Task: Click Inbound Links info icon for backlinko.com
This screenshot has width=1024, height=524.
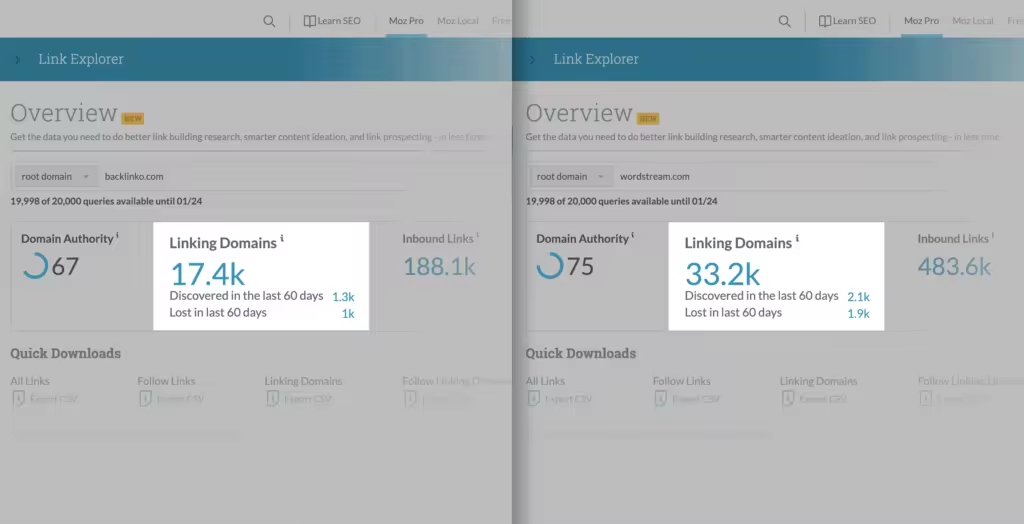Action: pos(477,235)
